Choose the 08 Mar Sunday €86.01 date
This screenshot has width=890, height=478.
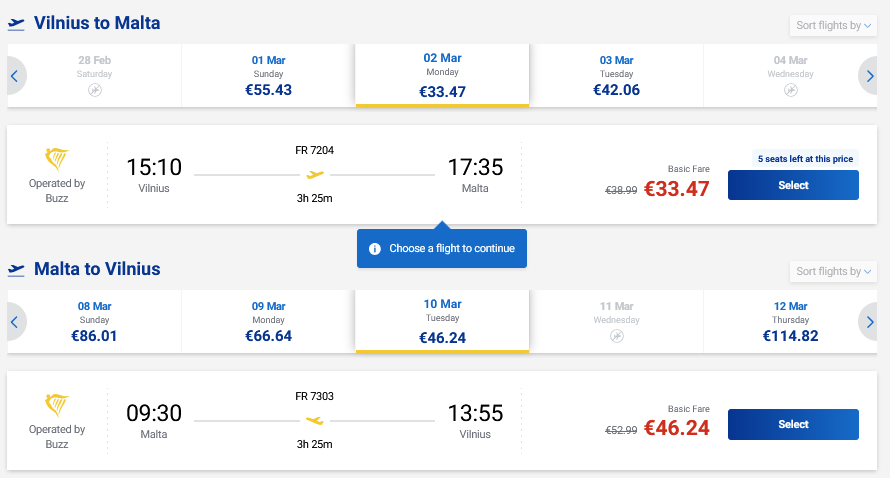(94, 321)
